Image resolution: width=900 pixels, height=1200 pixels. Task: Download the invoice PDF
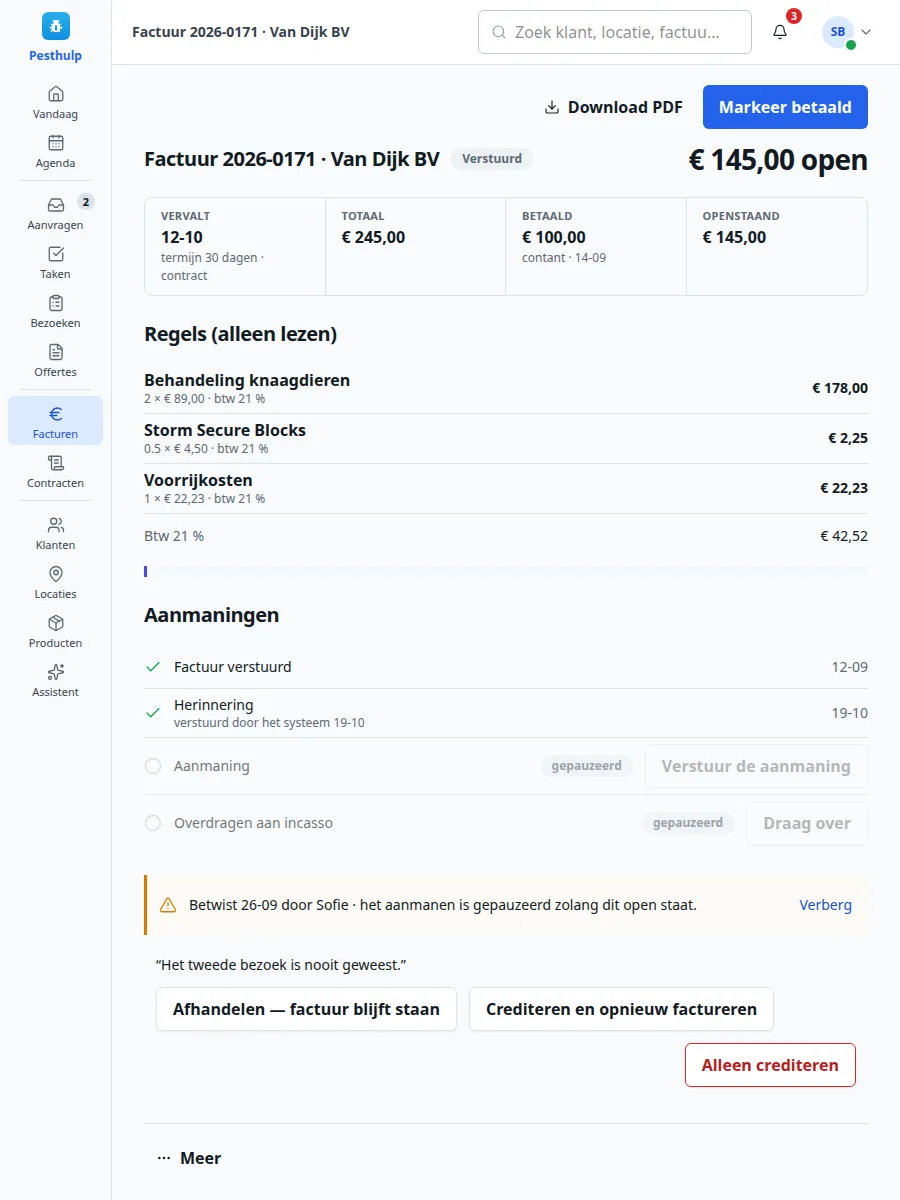coord(614,107)
